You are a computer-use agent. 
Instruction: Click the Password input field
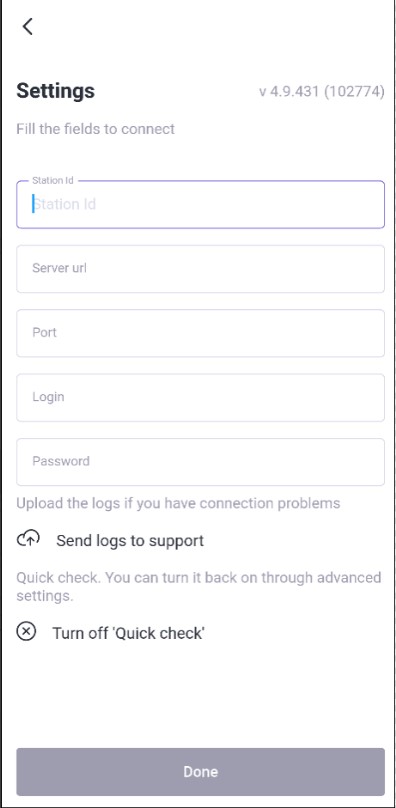pos(201,462)
